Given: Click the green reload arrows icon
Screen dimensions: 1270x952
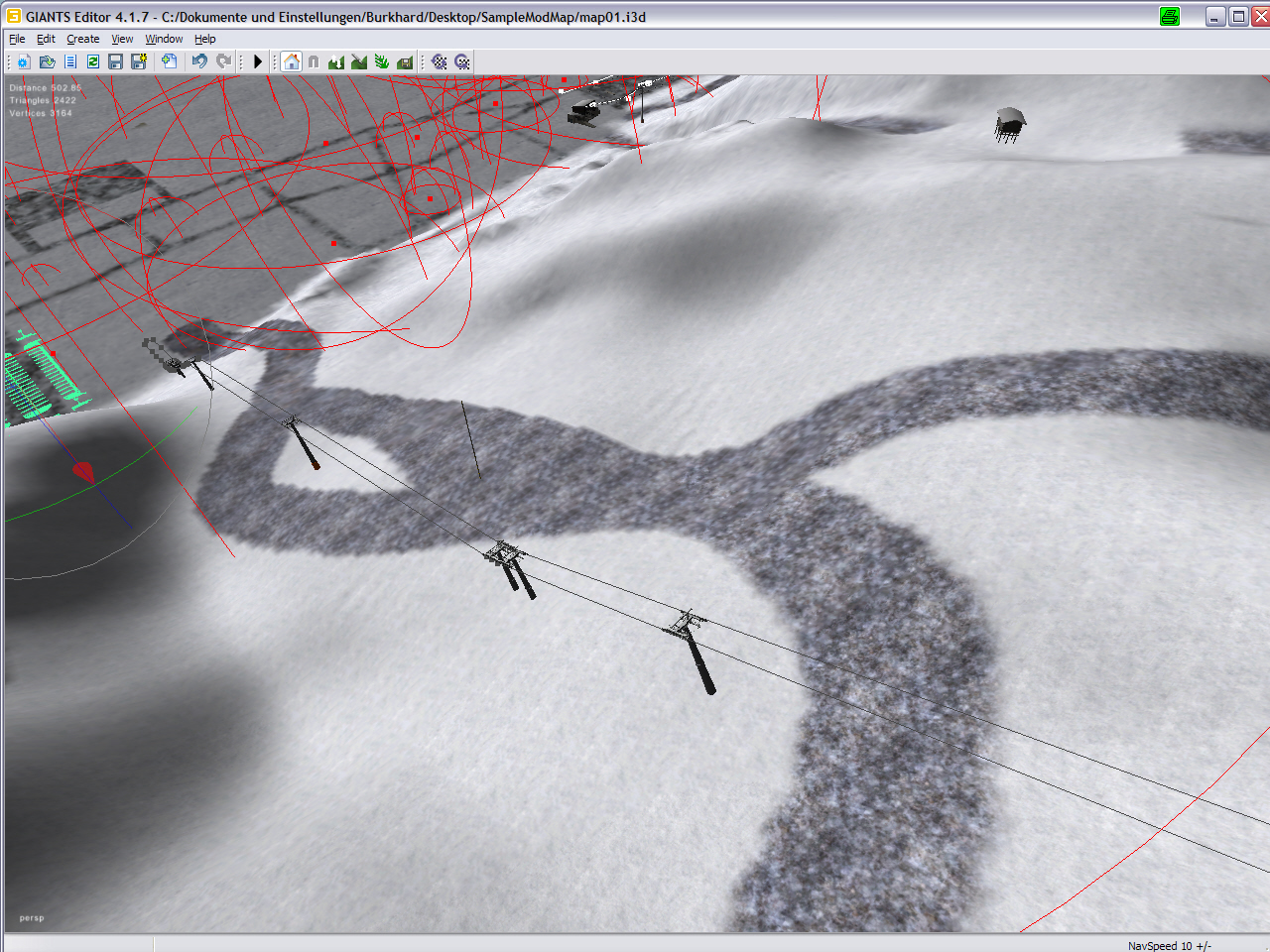Looking at the screenshot, I should [x=93, y=61].
